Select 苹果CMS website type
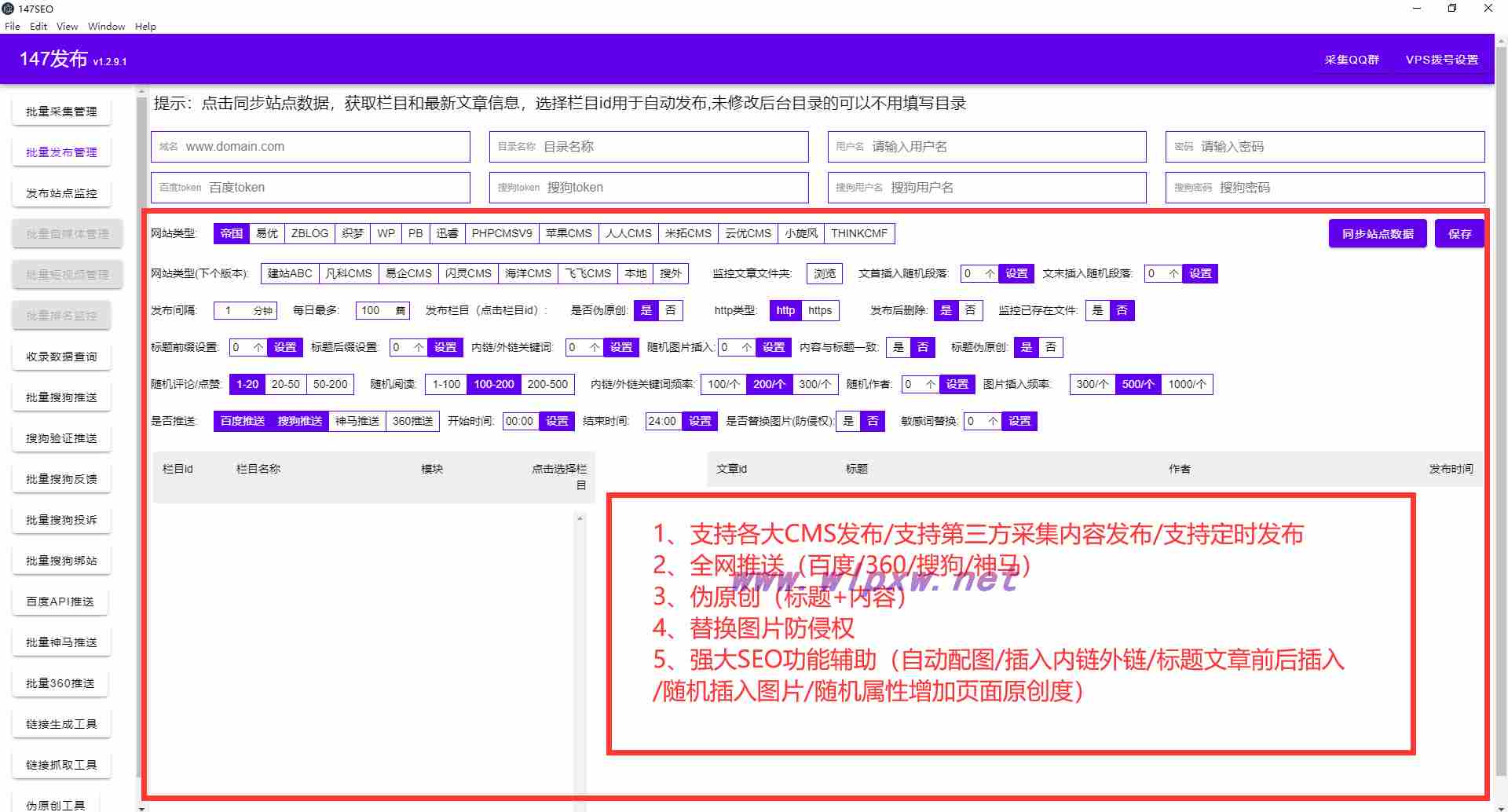1508x812 pixels. (569, 233)
